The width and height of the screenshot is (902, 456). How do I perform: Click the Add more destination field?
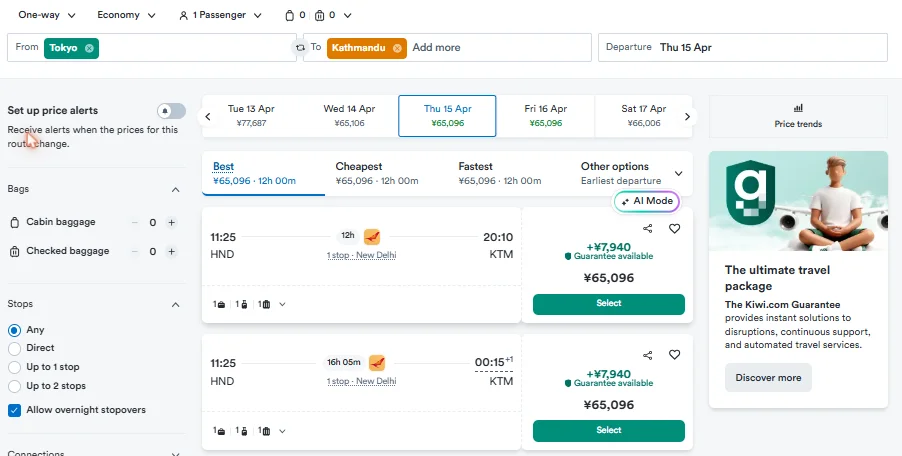436,48
